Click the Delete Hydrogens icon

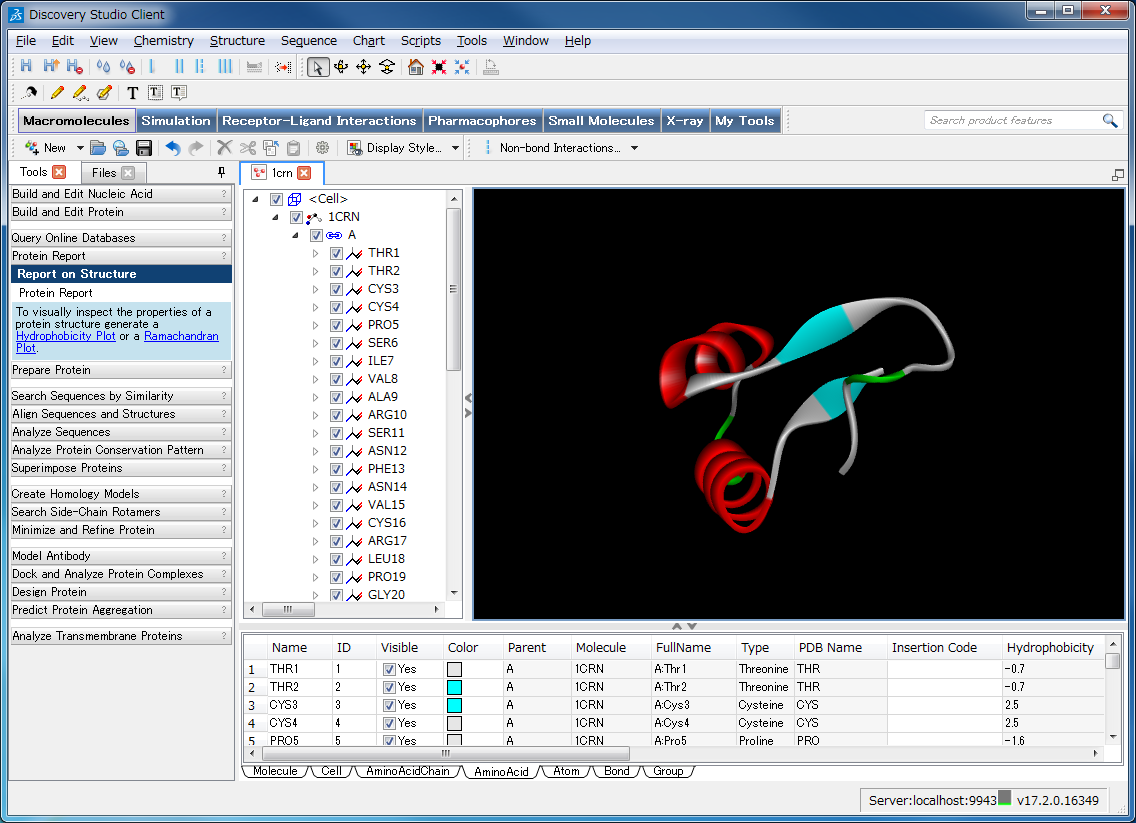pos(74,67)
